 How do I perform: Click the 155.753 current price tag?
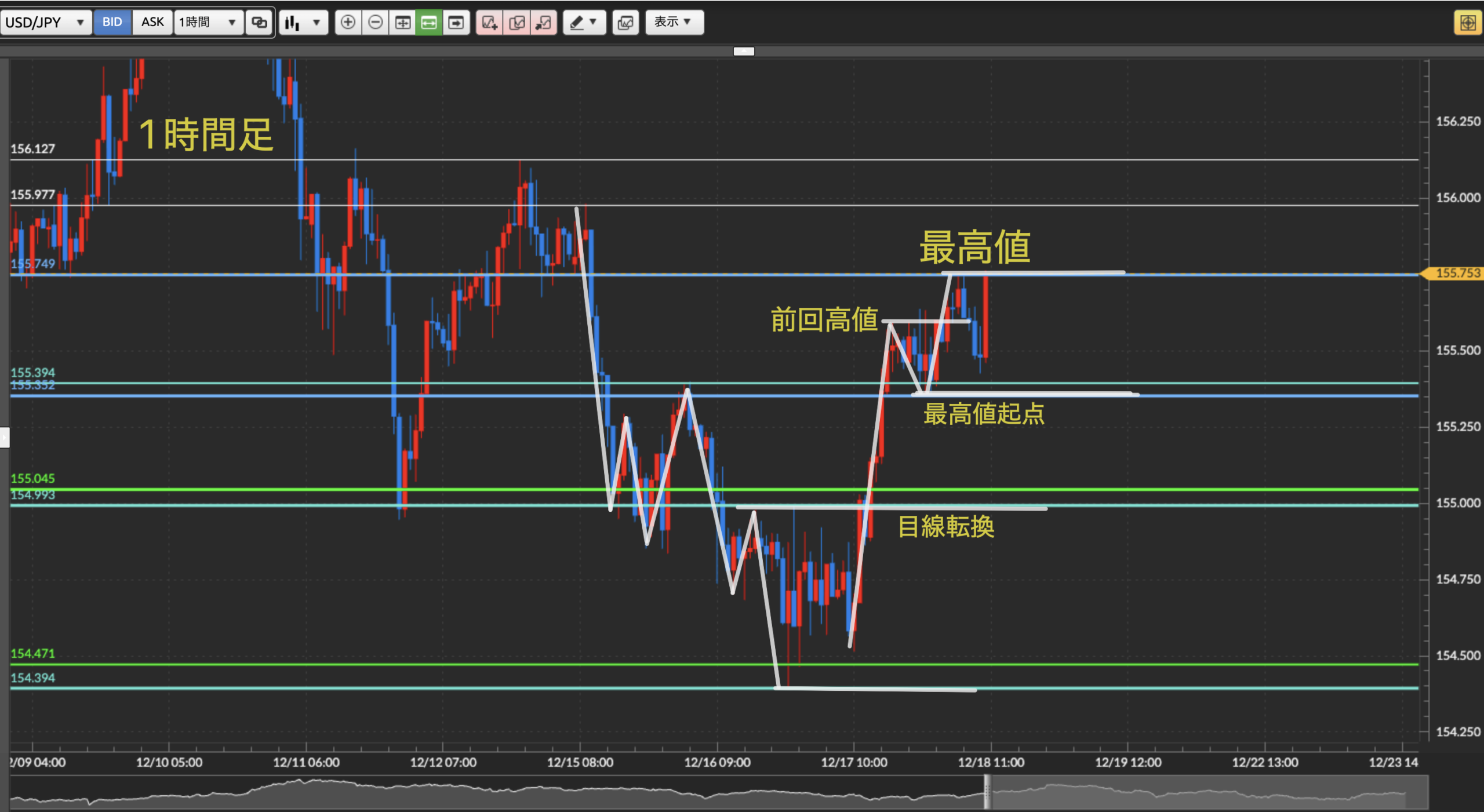[1457, 273]
